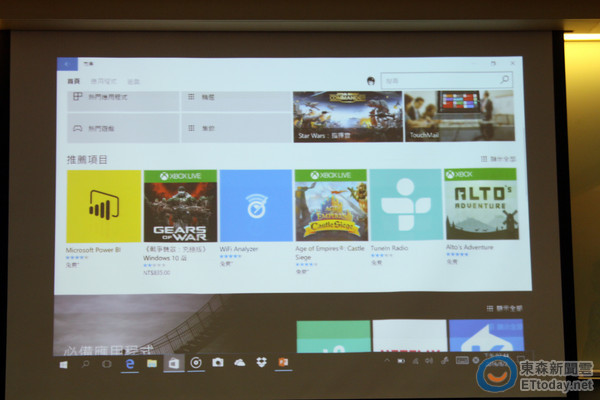Show all essential apps link in lower section
Viewport: 600px width, 400px height.
504,308
